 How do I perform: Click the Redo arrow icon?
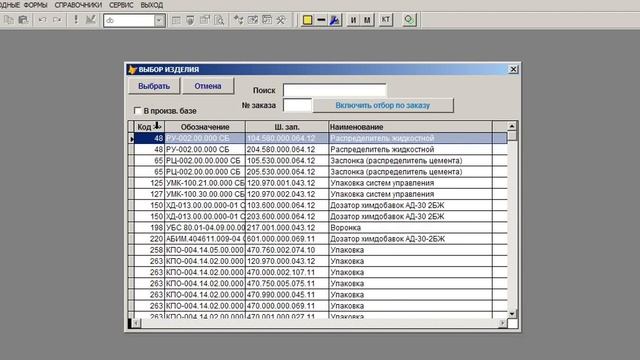[x=57, y=20]
